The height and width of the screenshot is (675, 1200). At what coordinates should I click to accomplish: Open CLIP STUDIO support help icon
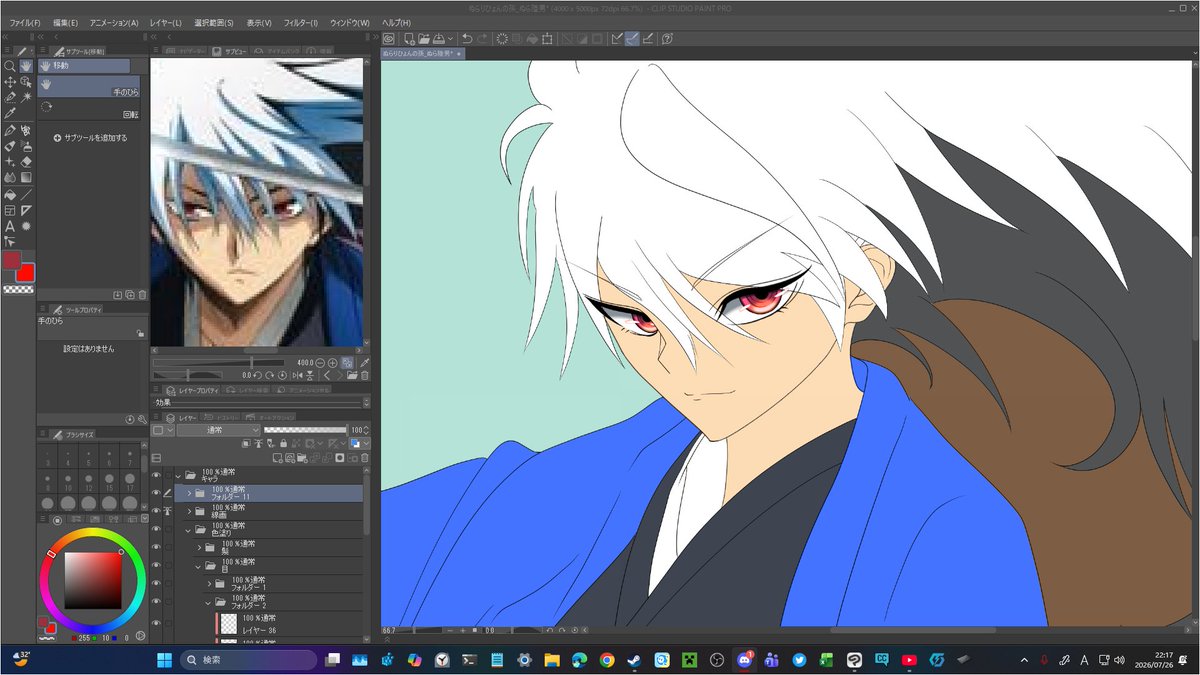pos(667,39)
